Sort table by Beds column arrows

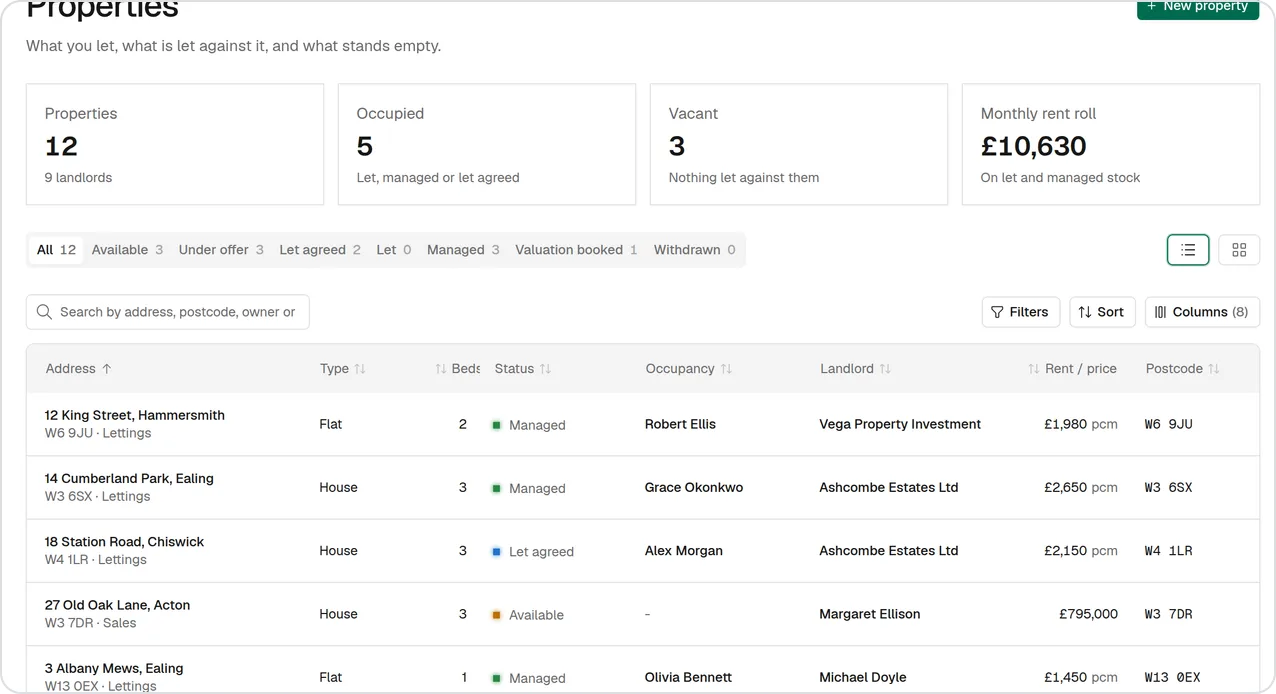pos(441,369)
